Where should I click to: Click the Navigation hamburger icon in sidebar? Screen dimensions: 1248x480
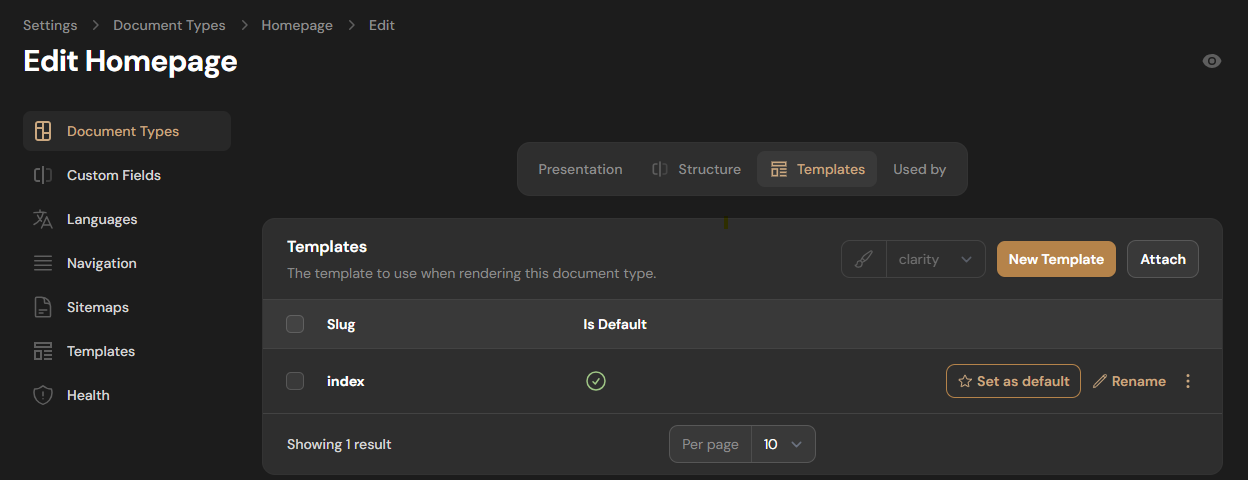point(42,263)
